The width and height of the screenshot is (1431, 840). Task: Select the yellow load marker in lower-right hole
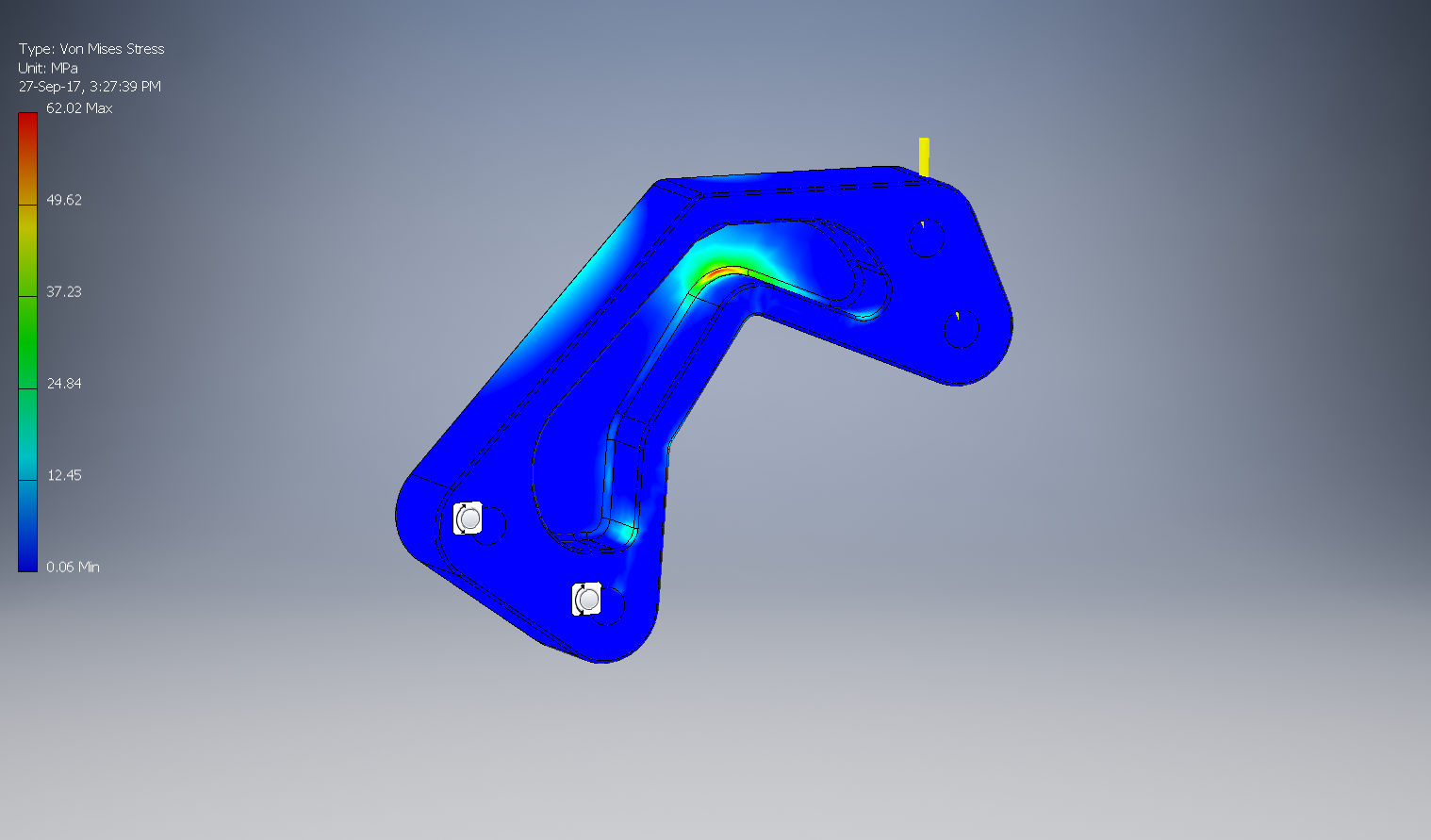958,315
